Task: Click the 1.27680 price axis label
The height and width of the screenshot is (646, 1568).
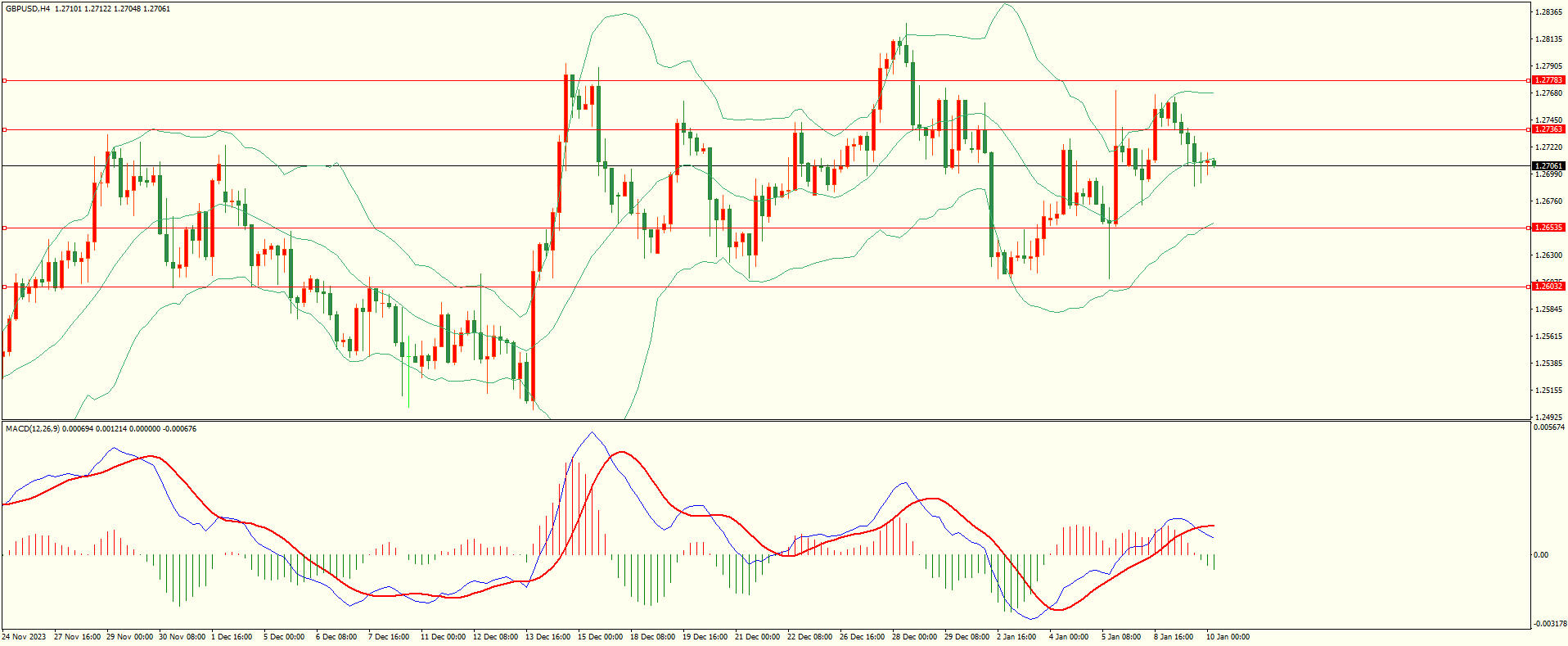Action: coord(1549,93)
